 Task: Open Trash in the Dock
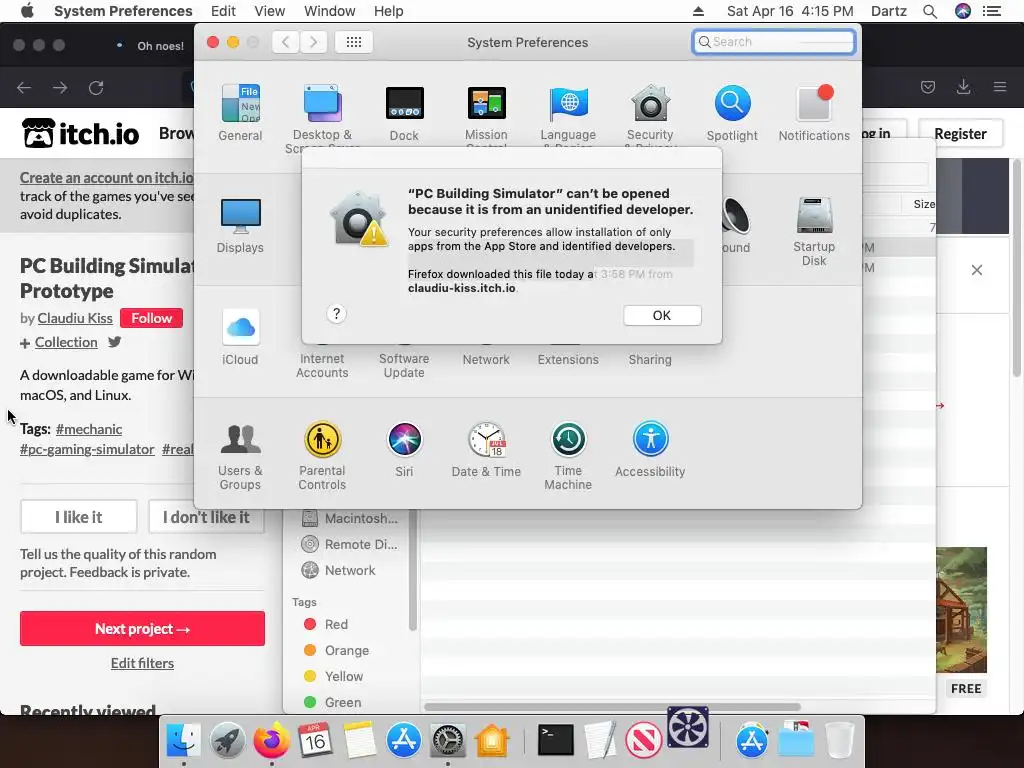(x=840, y=741)
